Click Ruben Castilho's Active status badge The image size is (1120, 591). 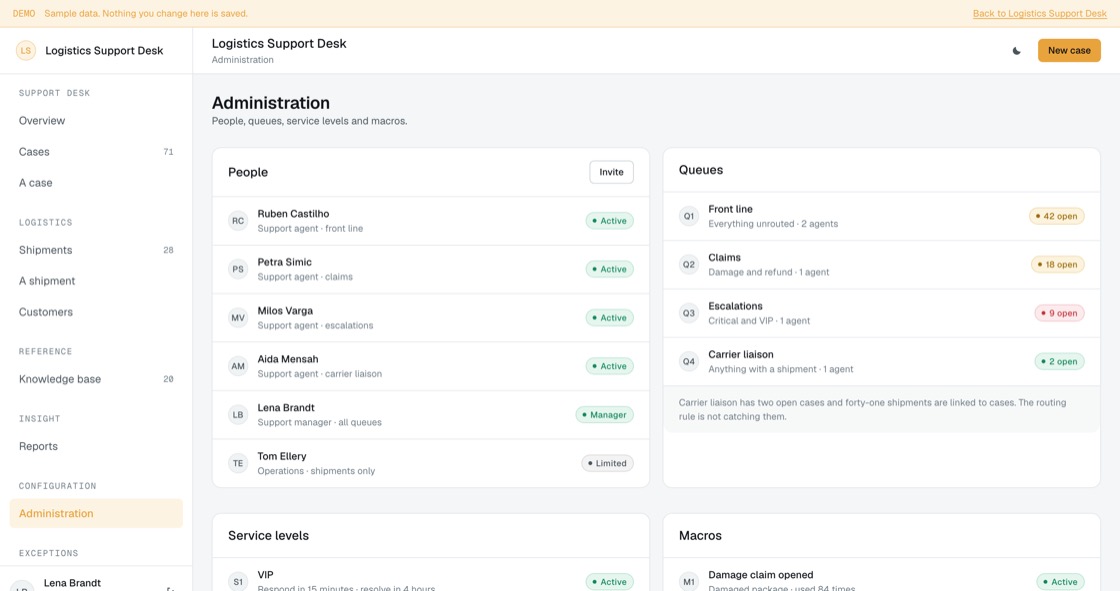609,221
